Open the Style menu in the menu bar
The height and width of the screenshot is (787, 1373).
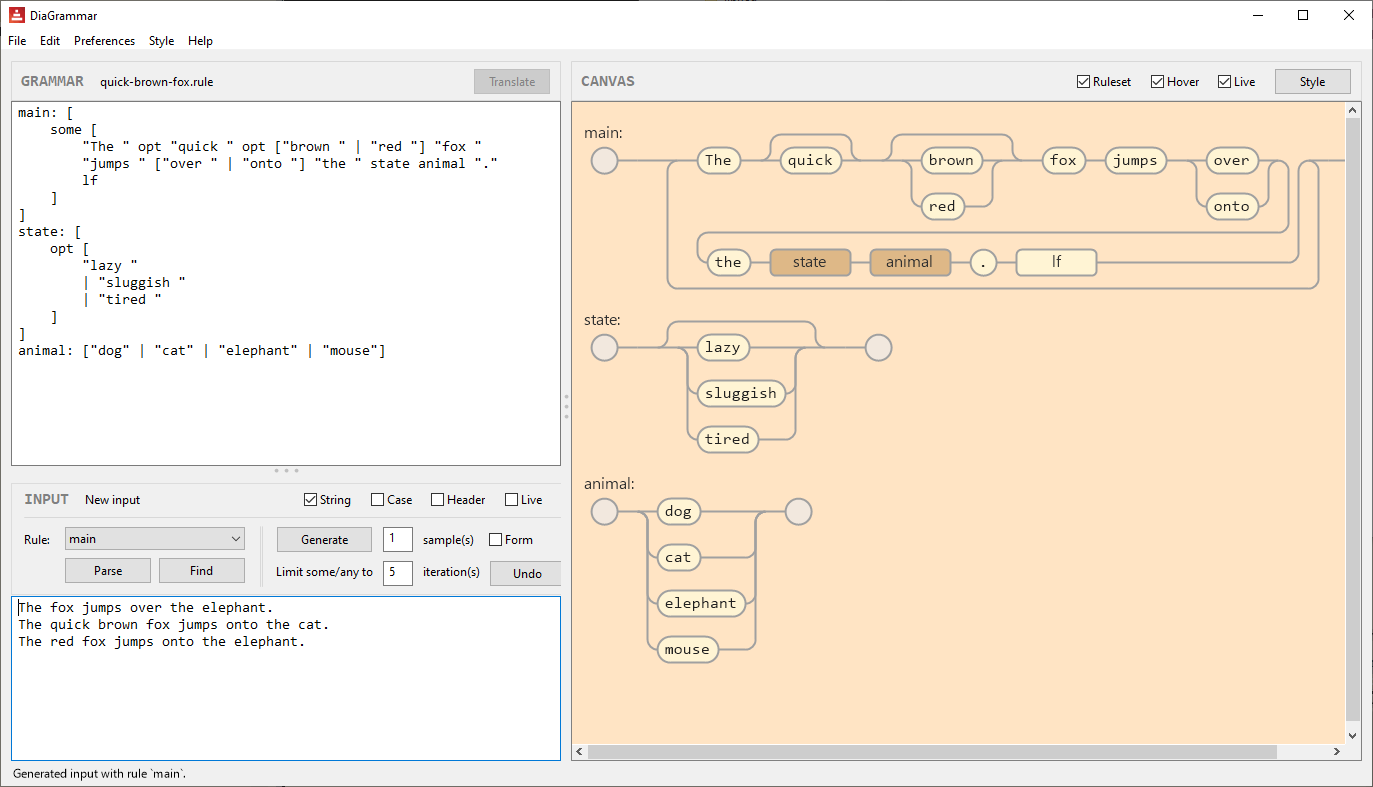pyautogui.click(x=161, y=41)
